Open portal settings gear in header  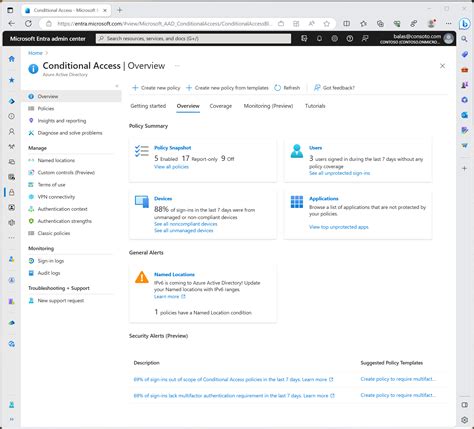[x=334, y=39]
